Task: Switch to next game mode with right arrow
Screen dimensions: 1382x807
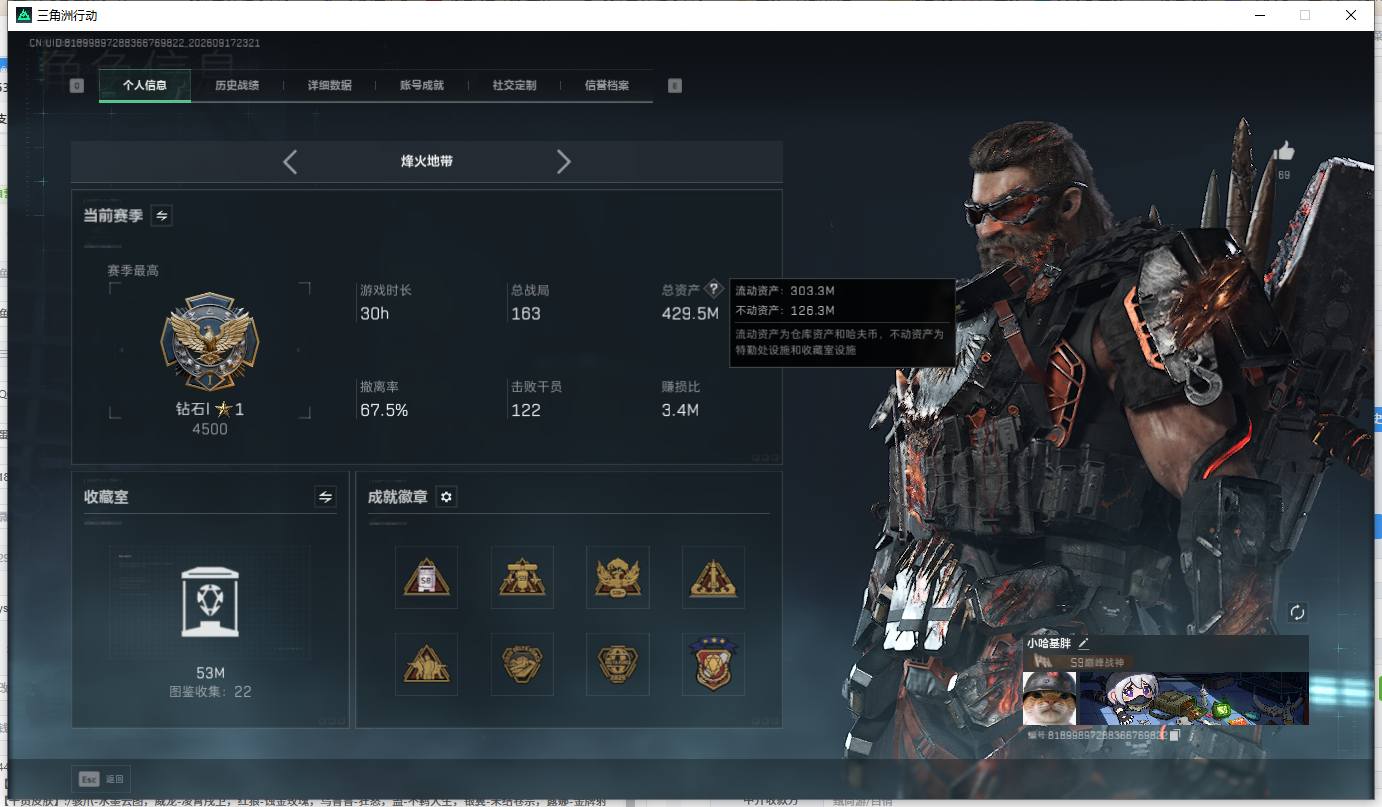Action: coord(563,161)
